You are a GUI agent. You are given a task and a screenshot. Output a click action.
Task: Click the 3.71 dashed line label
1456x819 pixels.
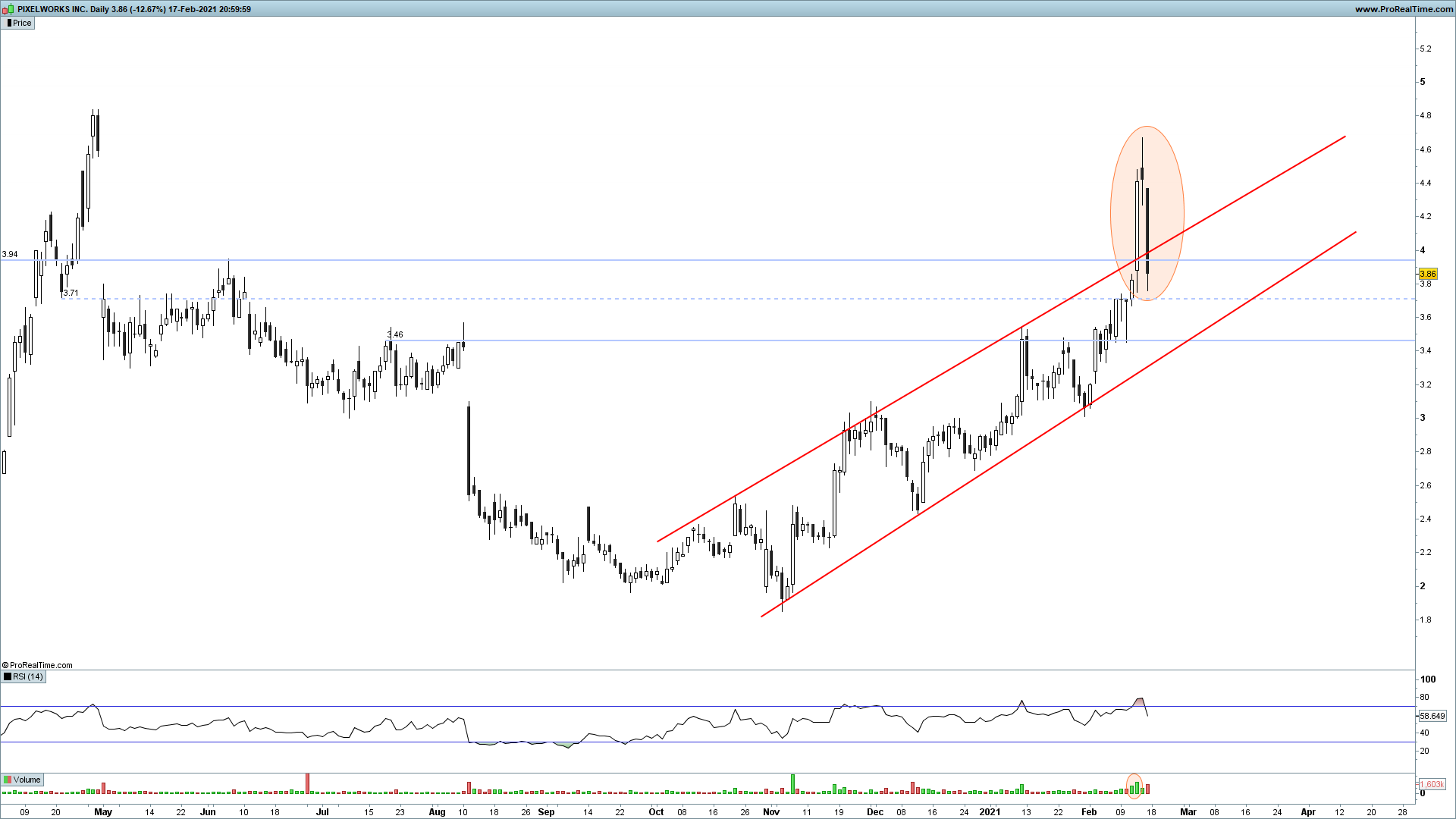coord(71,293)
